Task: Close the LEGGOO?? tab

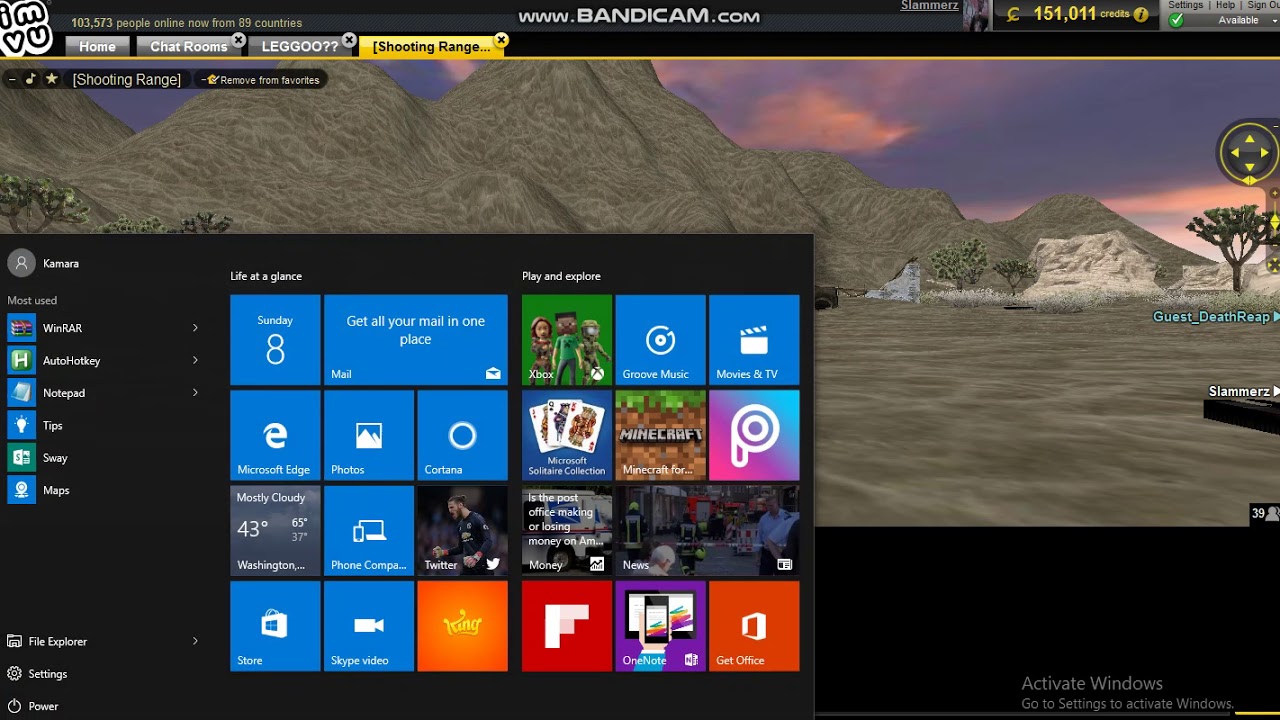Action: (x=348, y=40)
